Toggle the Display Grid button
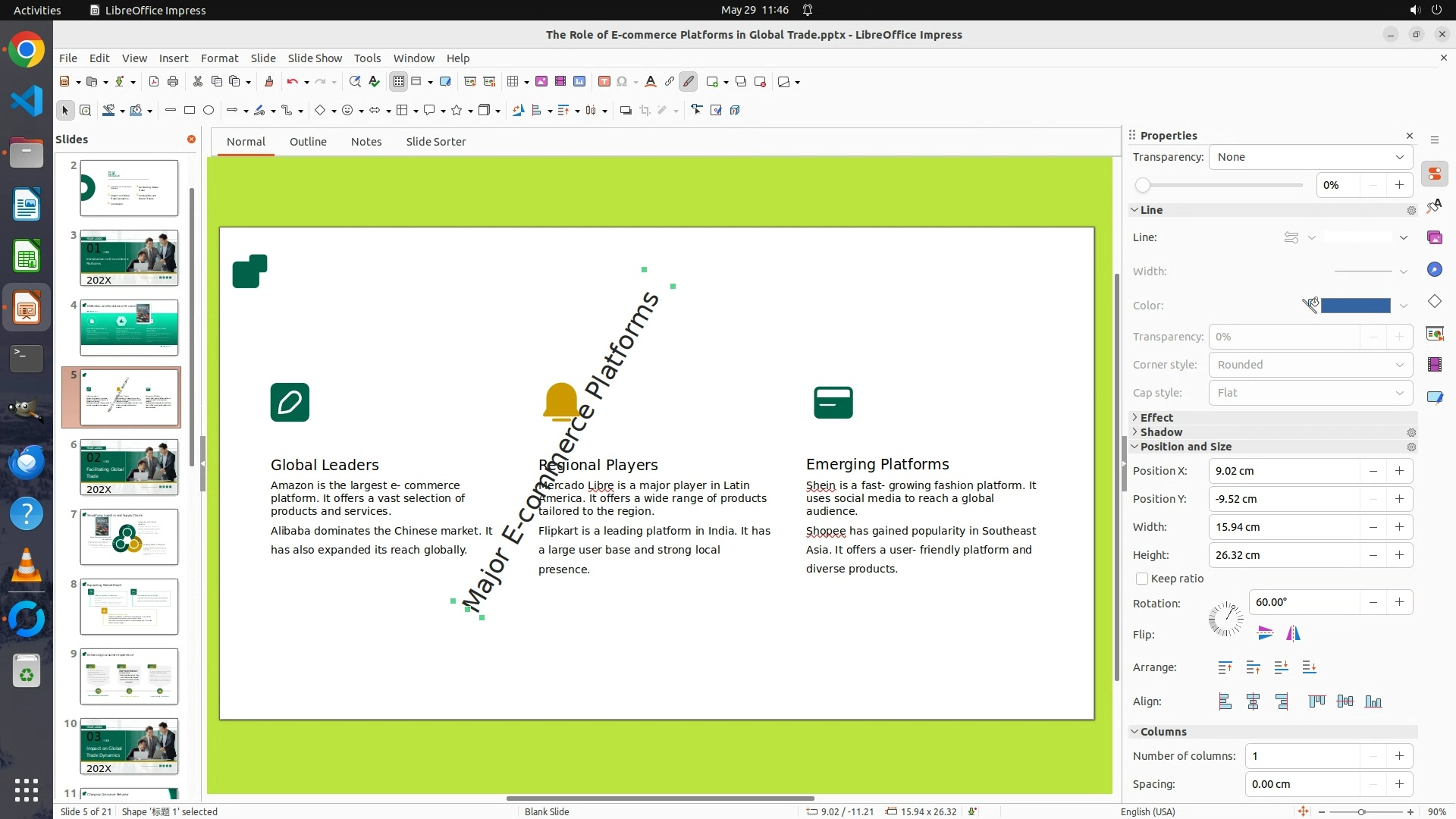 (398, 82)
